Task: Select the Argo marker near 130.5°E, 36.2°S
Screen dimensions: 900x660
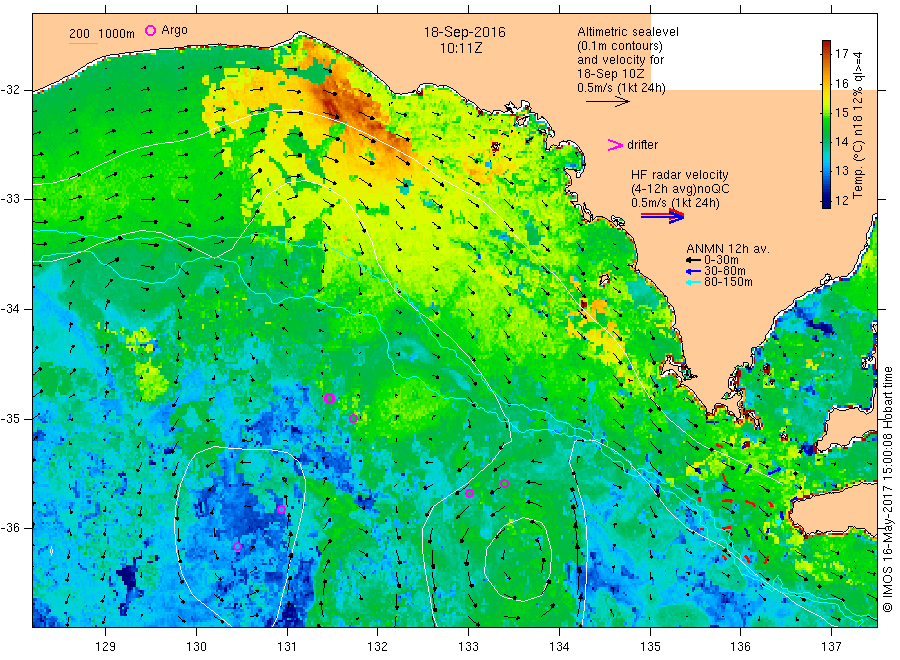Action: click(x=238, y=546)
